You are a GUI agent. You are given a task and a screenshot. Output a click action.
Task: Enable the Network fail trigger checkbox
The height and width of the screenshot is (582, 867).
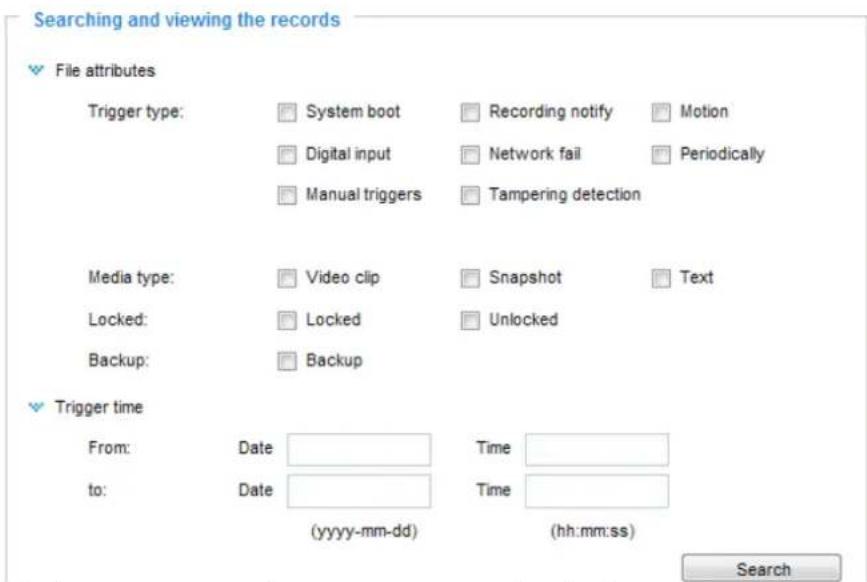click(x=470, y=155)
